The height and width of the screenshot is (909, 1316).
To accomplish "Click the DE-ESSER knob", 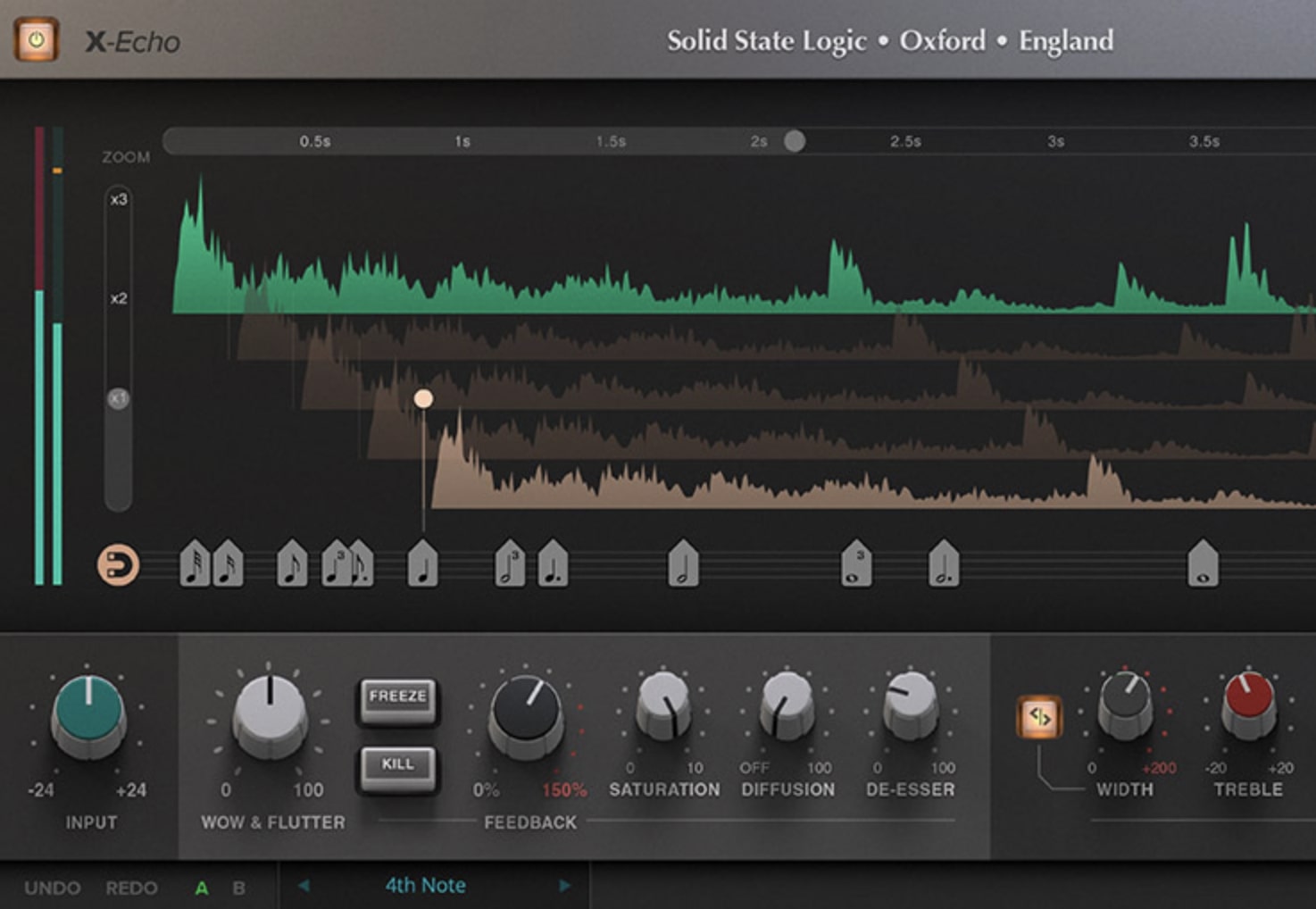I will 910,705.
